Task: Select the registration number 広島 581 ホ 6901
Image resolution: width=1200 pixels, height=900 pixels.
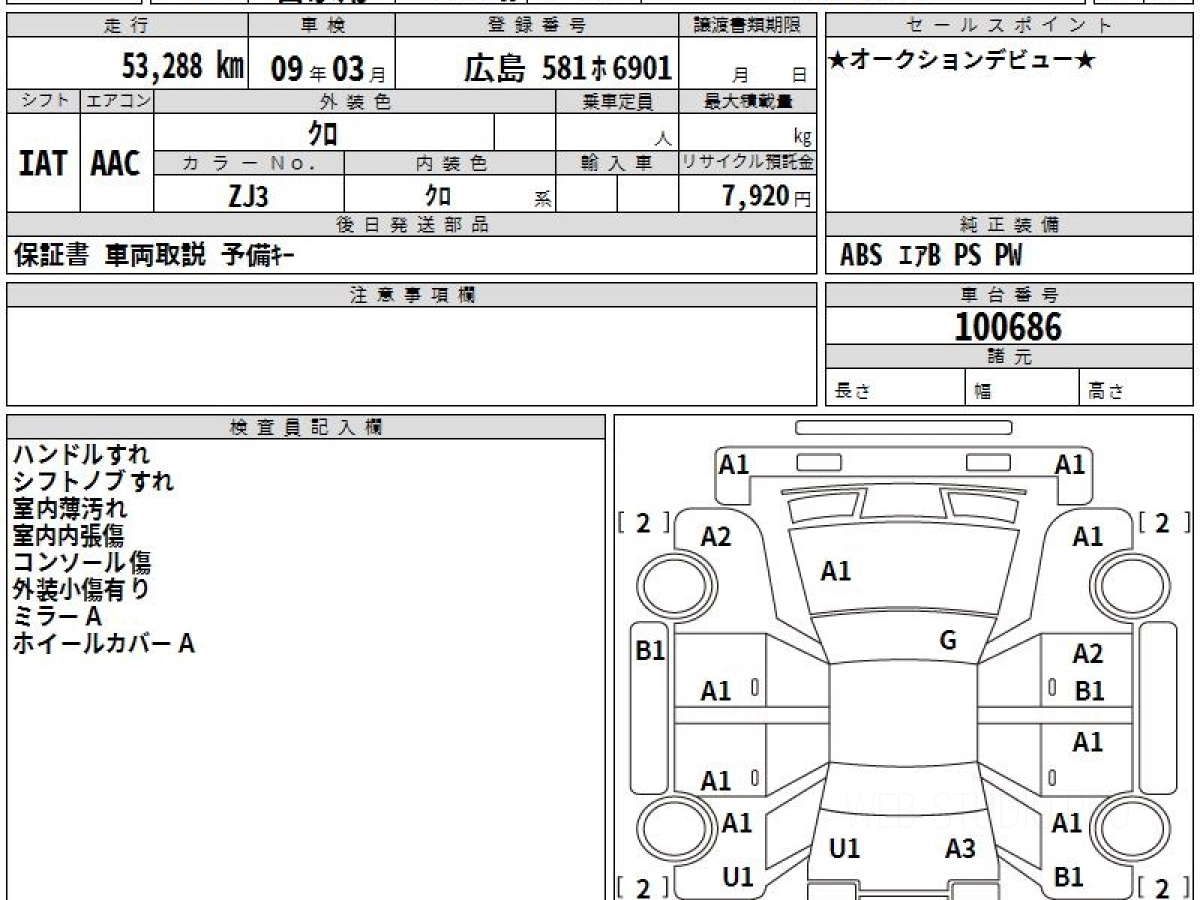Action: coord(567,68)
